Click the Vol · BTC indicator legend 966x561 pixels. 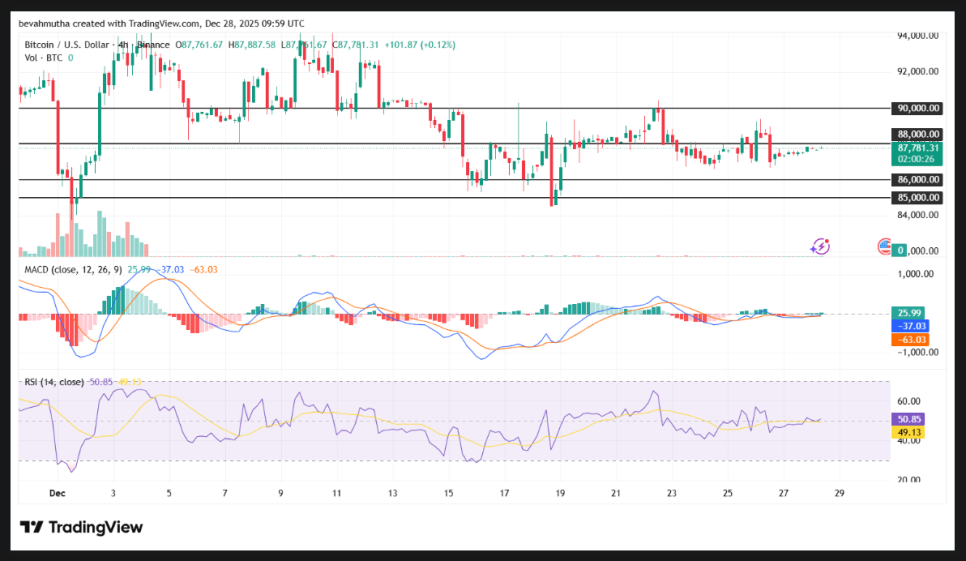[42, 58]
